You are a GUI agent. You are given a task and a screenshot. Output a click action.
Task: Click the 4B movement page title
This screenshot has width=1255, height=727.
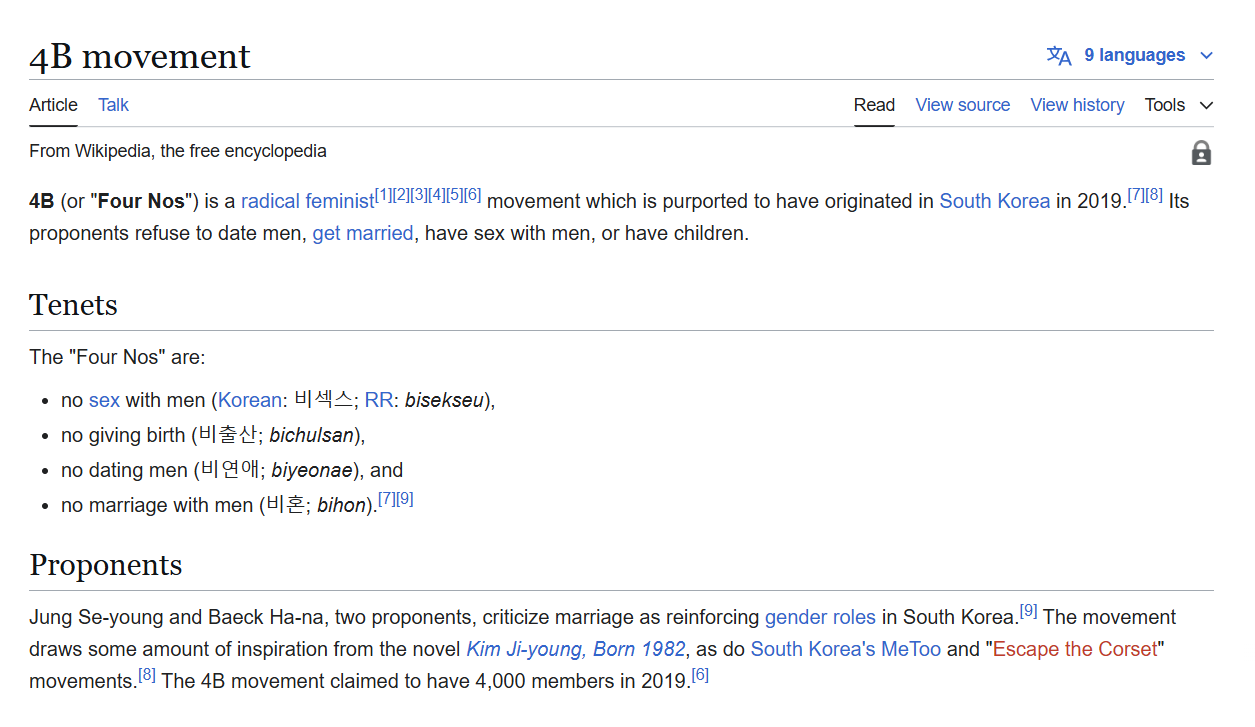[140, 57]
